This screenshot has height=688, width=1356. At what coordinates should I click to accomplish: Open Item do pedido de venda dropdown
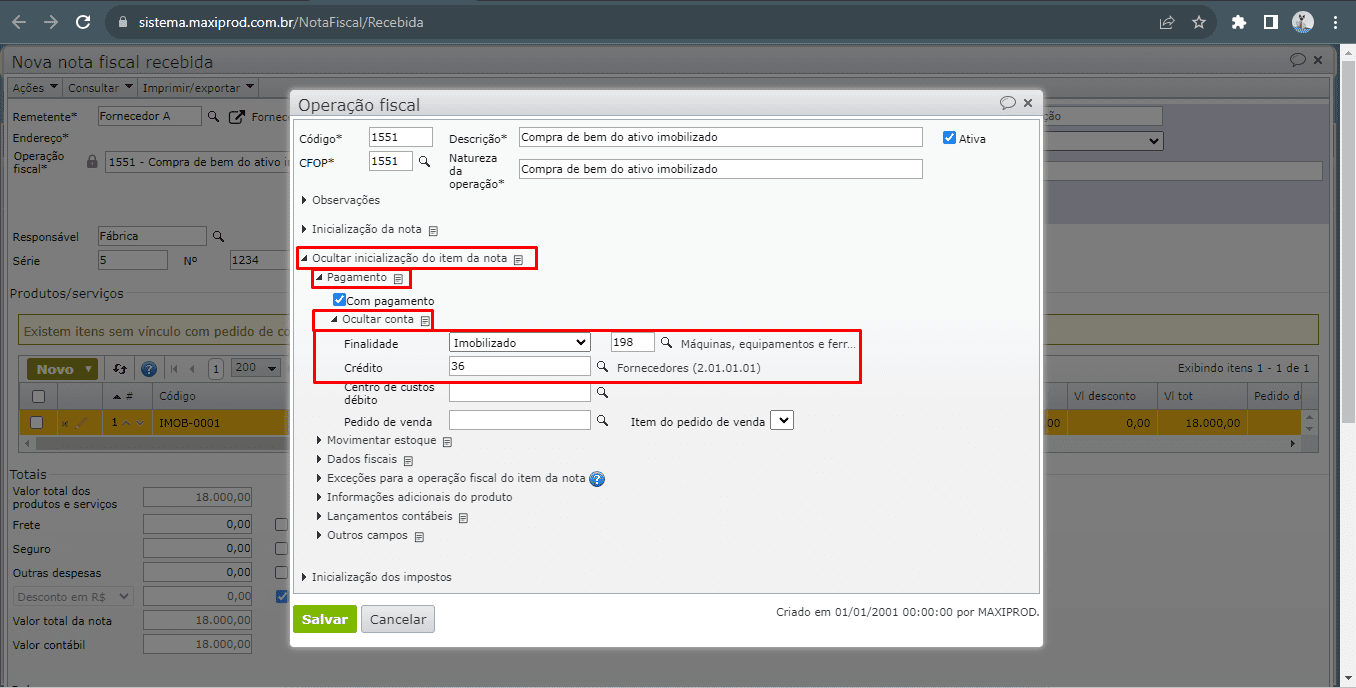783,421
